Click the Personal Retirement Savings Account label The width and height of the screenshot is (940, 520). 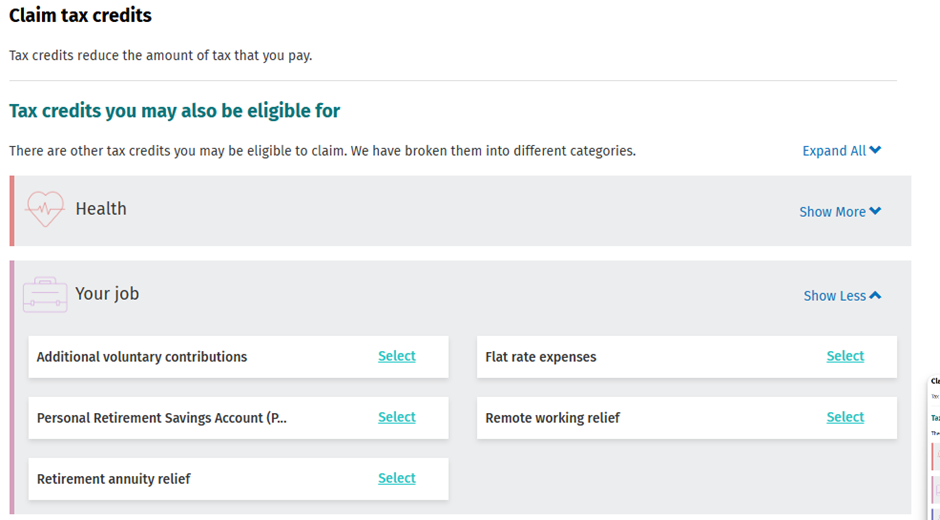pyautogui.click(x=162, y=418)
